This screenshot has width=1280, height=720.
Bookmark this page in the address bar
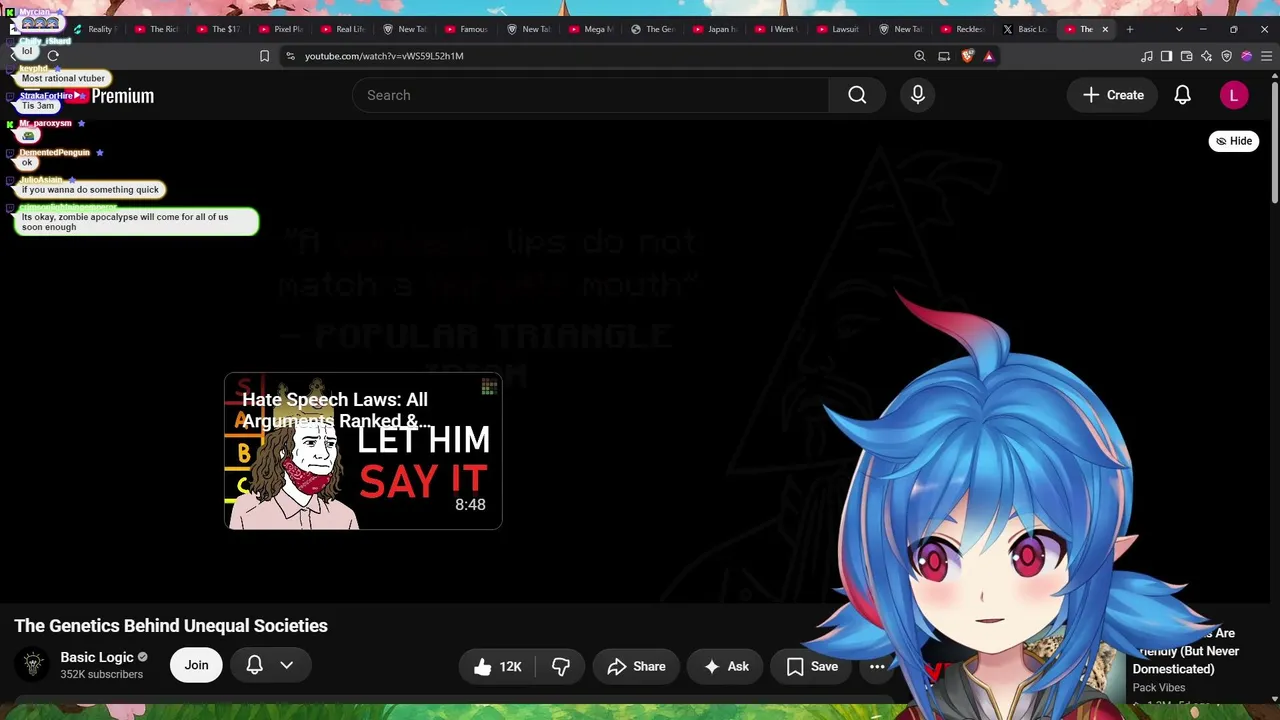click(x=264, y=56)
